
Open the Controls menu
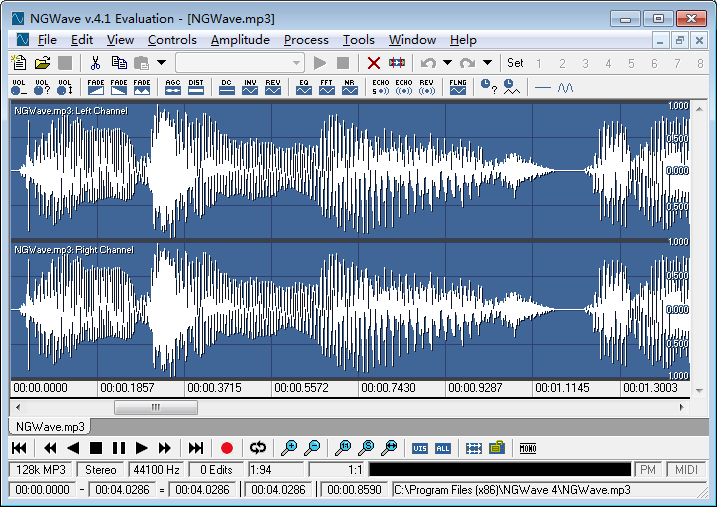172,40
